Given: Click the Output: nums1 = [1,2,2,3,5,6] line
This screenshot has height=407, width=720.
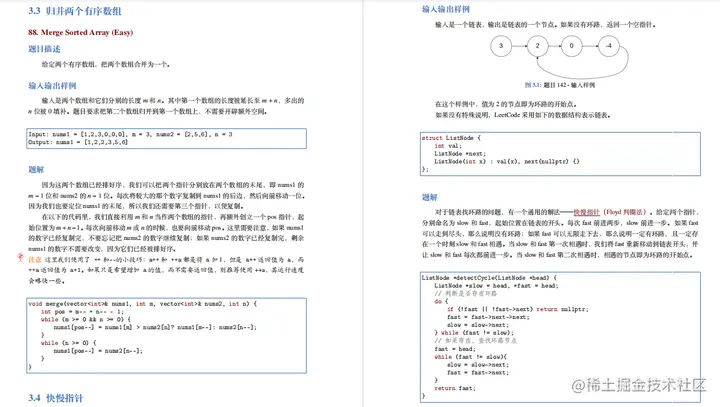Looking at the screenshot, I should point(78,142).
